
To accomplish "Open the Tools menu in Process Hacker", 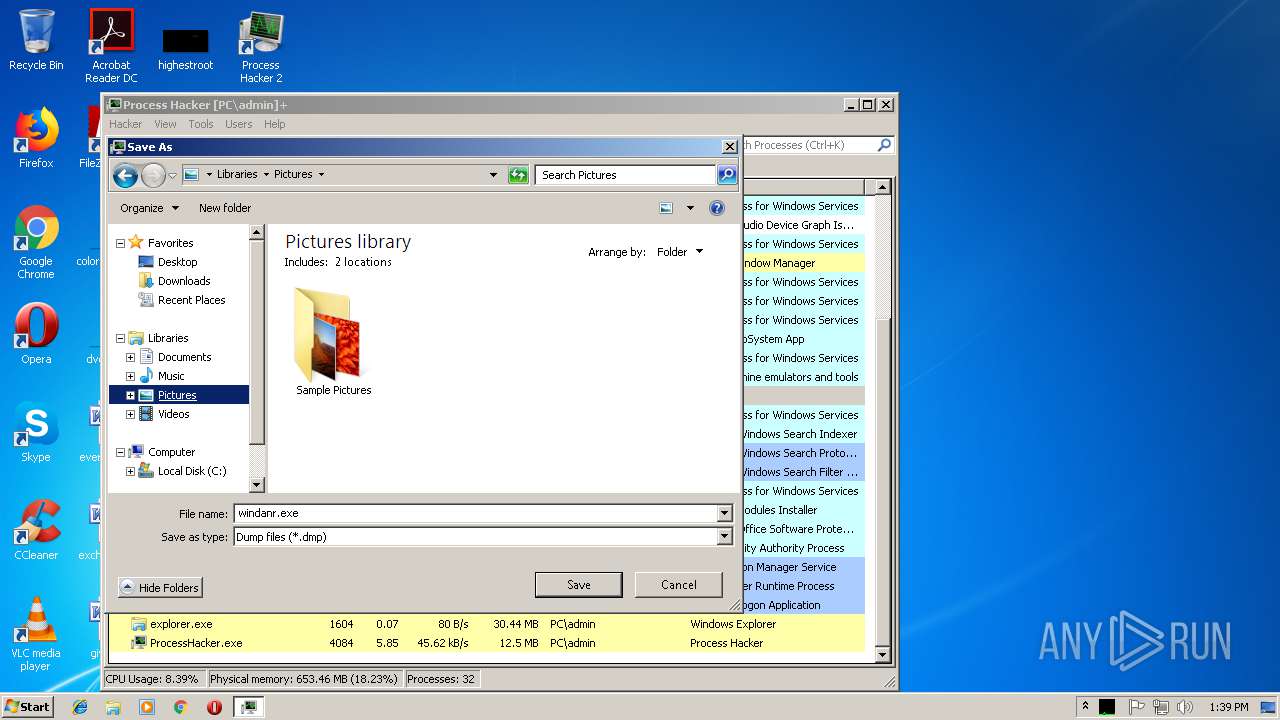I will (x=201, y=124).
